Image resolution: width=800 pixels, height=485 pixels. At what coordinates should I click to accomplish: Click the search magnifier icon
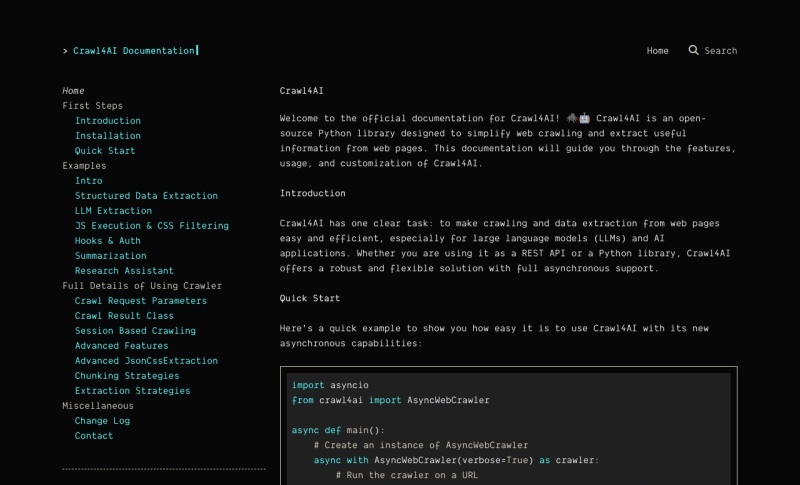pyautogui.click(x=693, y=50)
